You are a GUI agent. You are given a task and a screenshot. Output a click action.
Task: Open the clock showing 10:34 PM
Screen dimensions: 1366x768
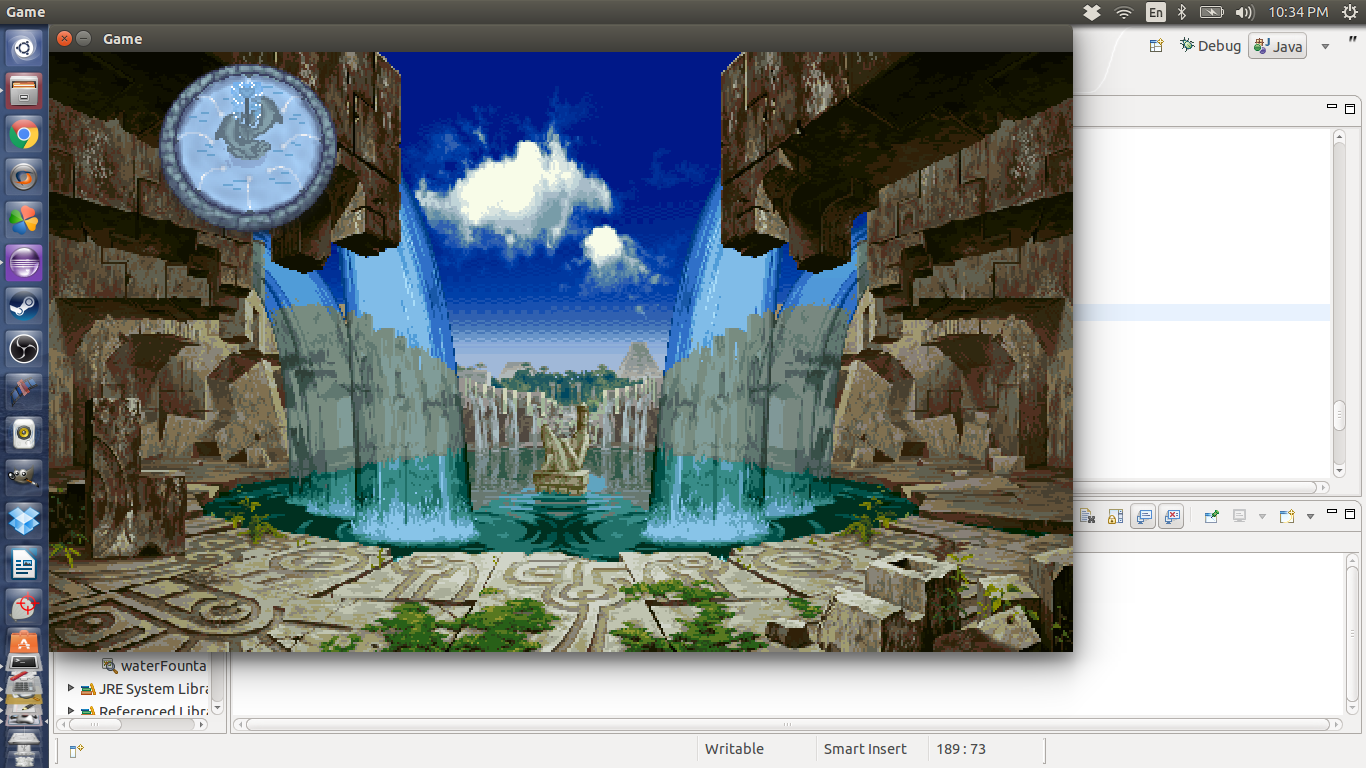[x=1298, y=12]
